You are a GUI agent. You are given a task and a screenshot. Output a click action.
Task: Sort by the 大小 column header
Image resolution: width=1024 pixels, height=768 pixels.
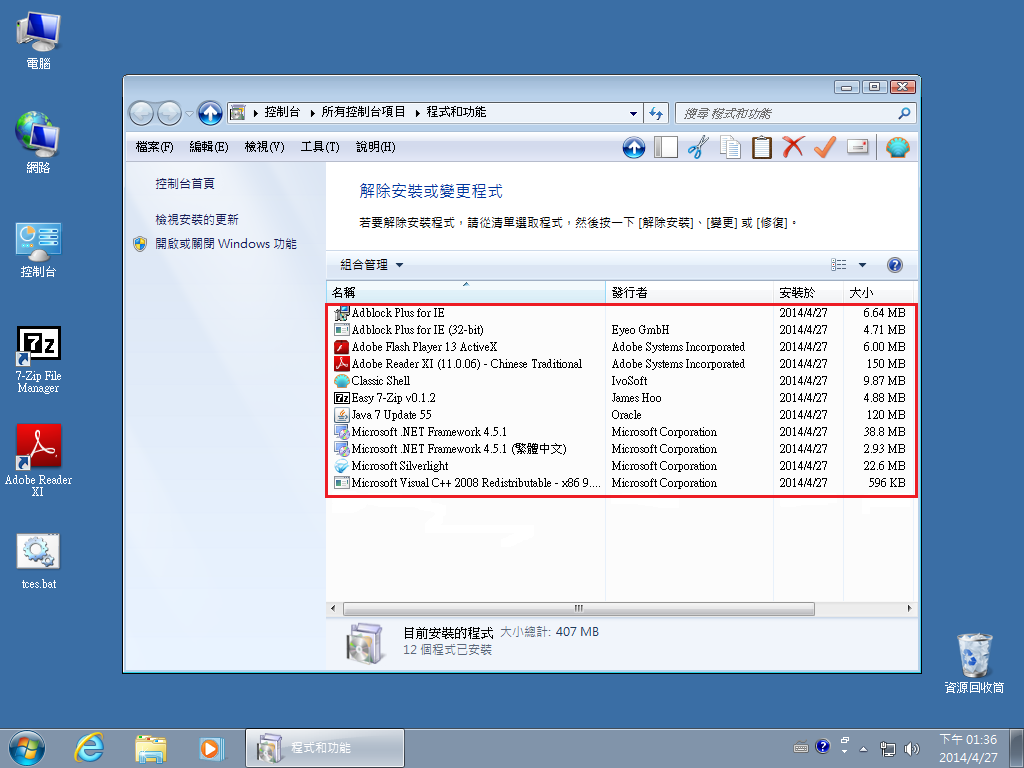pyautogui.click(x=878, y=292)
